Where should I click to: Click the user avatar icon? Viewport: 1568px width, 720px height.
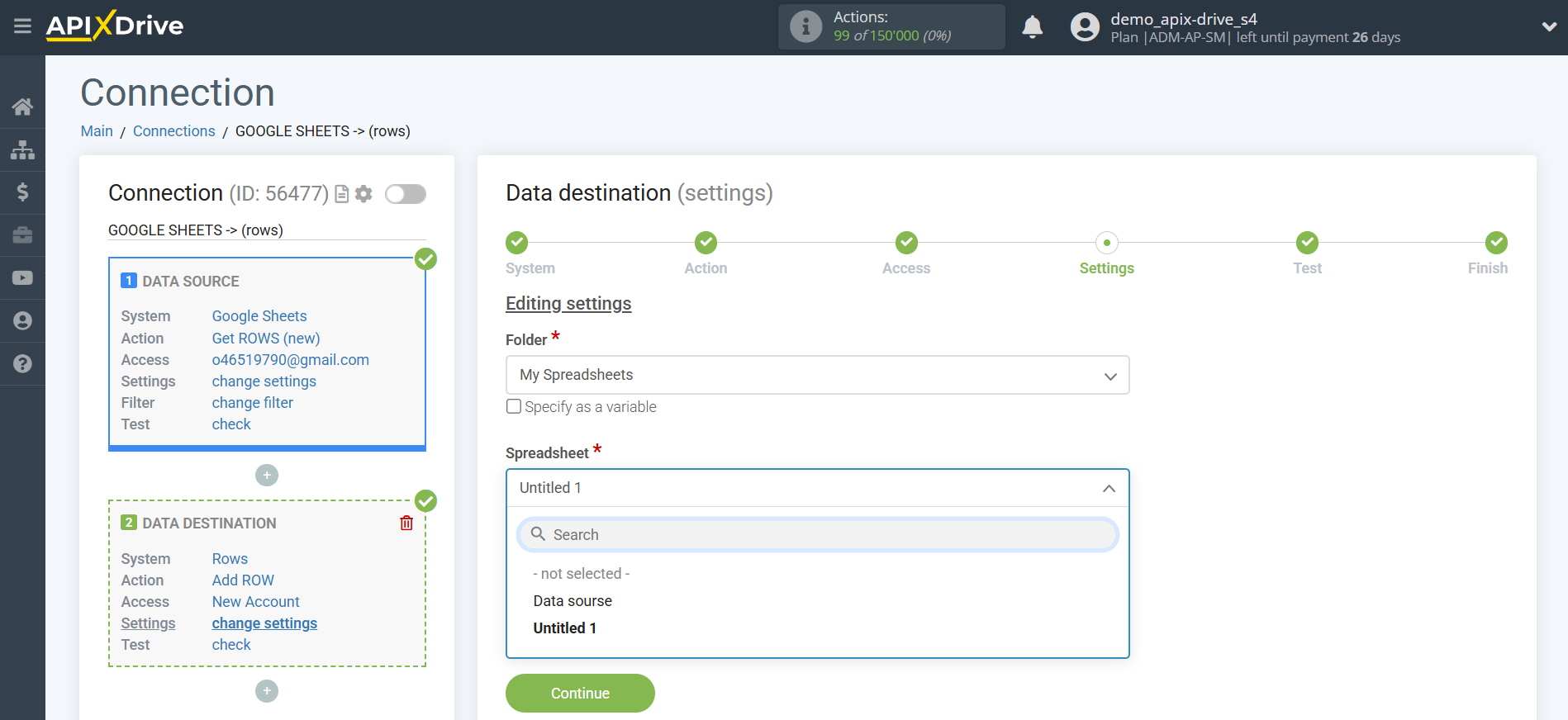[x=1085, y=27]
